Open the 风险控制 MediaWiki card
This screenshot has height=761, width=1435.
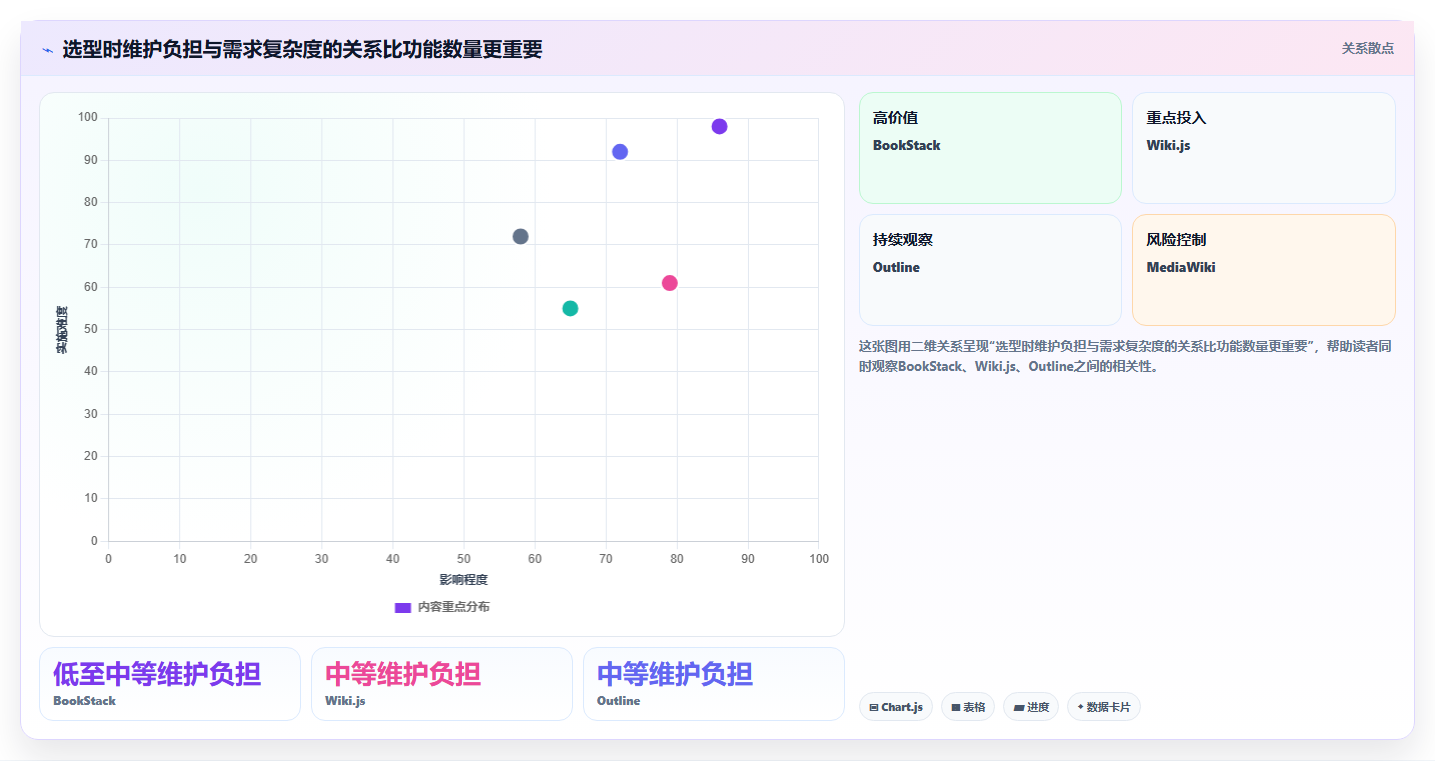(1264, 270)
